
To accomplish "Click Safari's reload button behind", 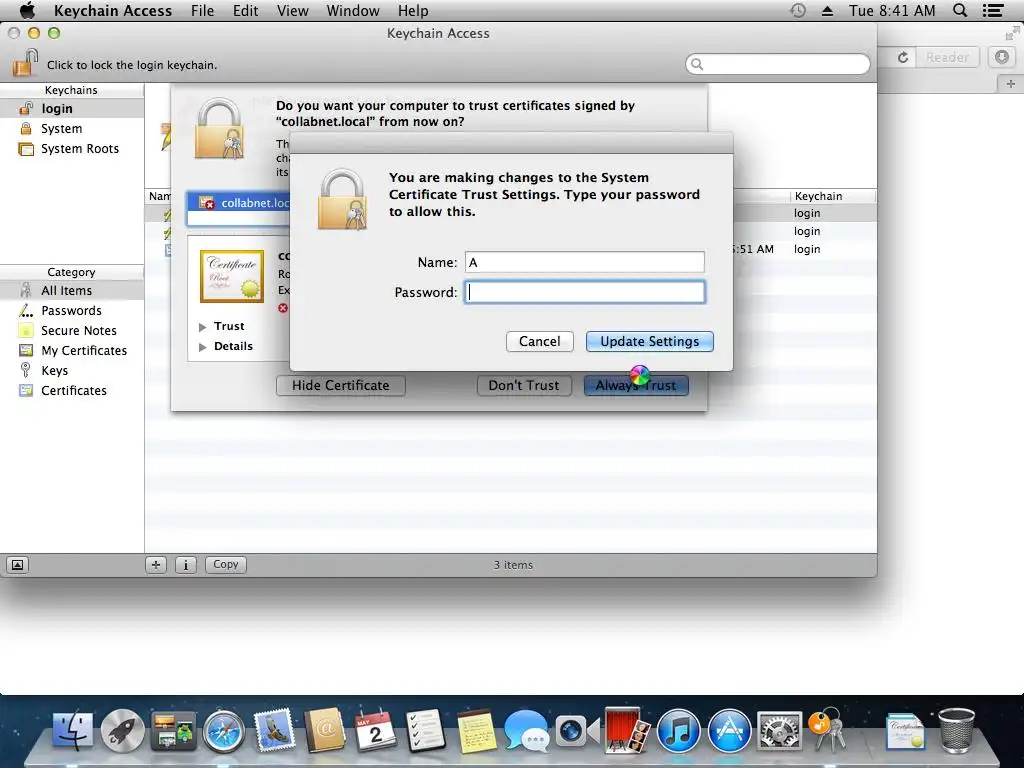I will click(x=903, y=57).
